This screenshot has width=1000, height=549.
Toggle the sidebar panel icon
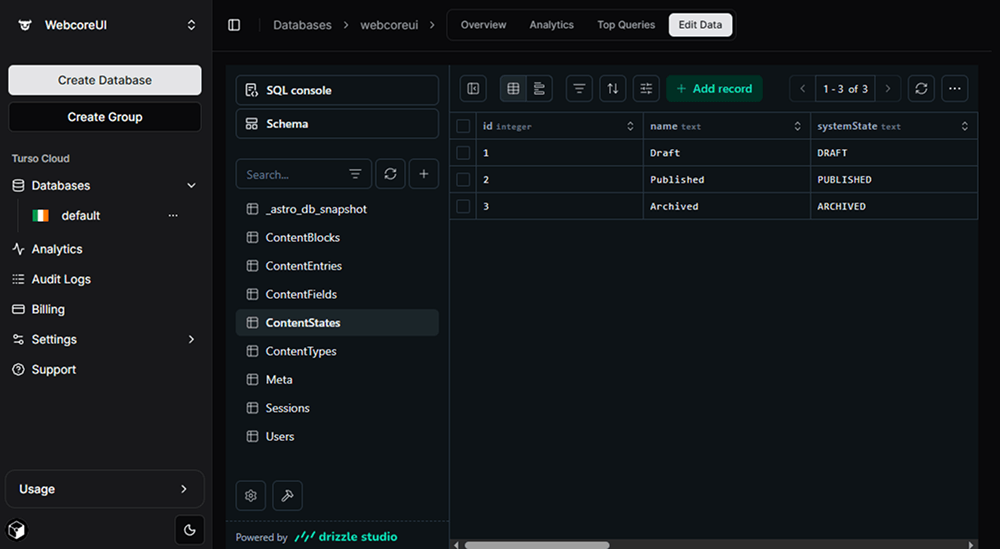[x=234, y=25]
